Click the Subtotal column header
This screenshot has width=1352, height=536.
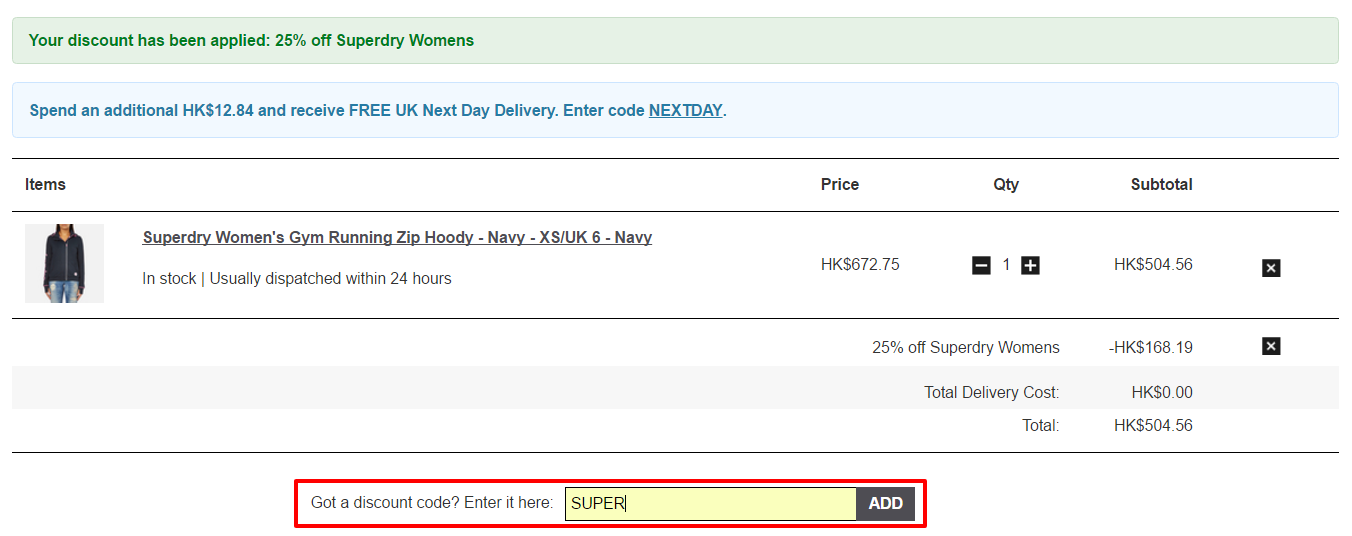(1162, 184)
